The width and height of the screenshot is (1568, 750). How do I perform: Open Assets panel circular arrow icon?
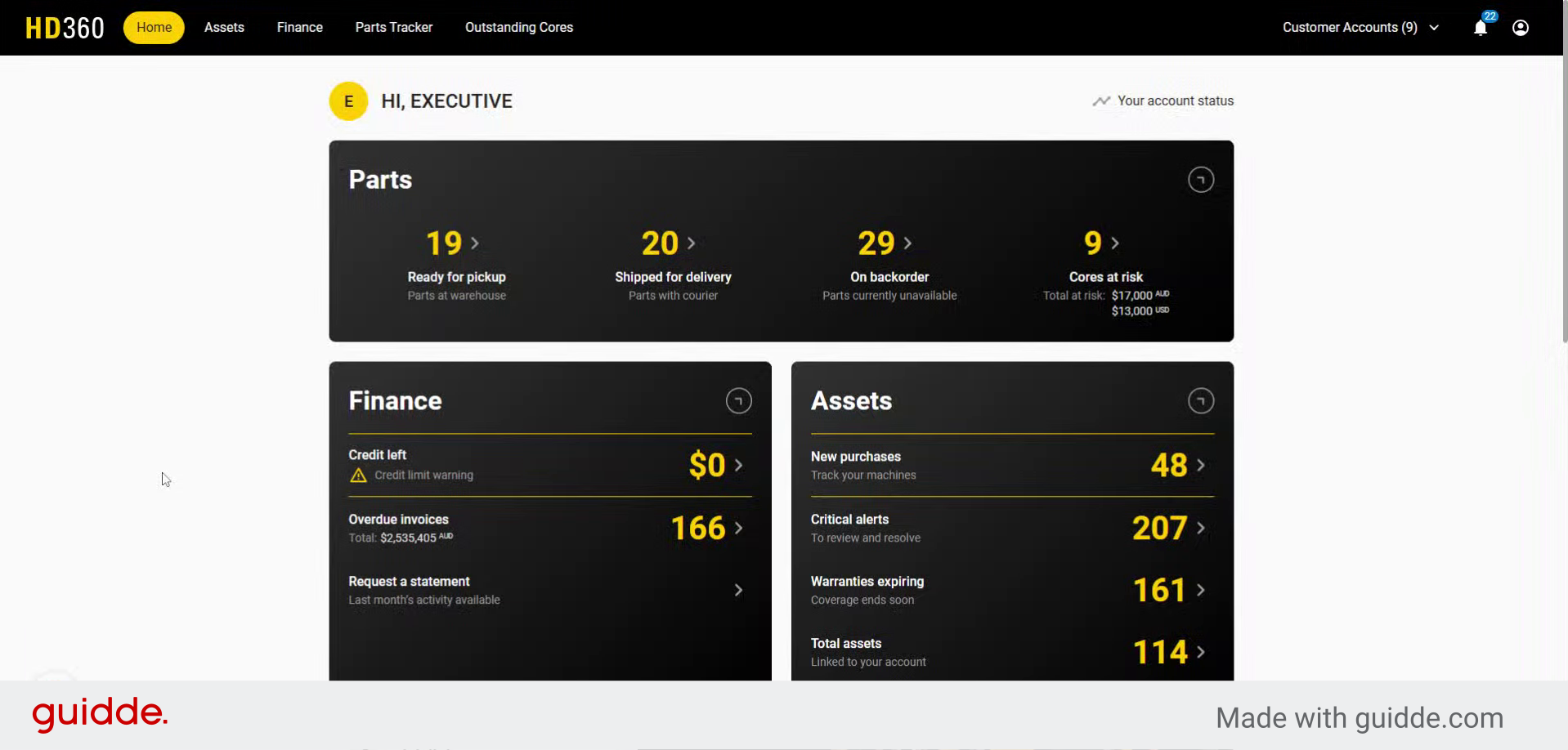1200,401
